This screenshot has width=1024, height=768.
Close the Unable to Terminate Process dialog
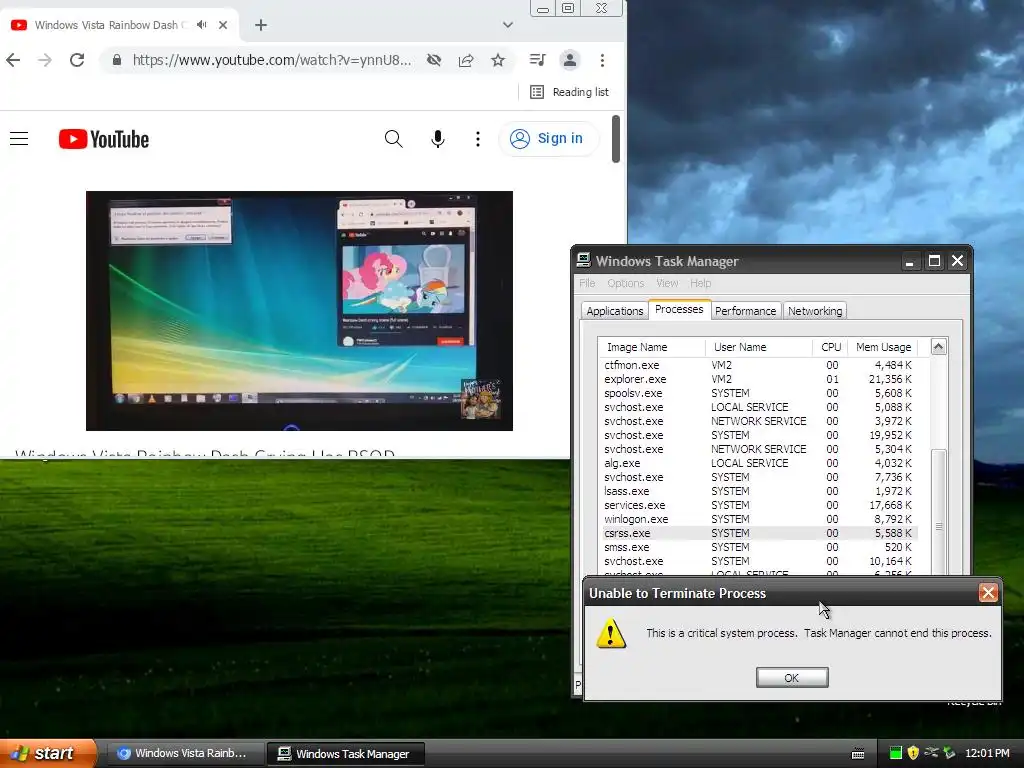coord(987,593)
